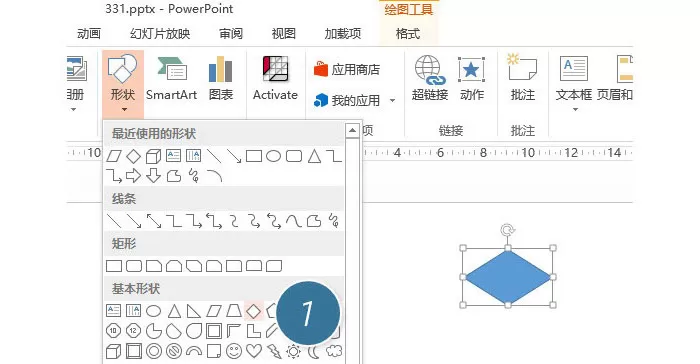Insert the donut basic shape
Screen dimensions: 700x364
coord(154,351)
